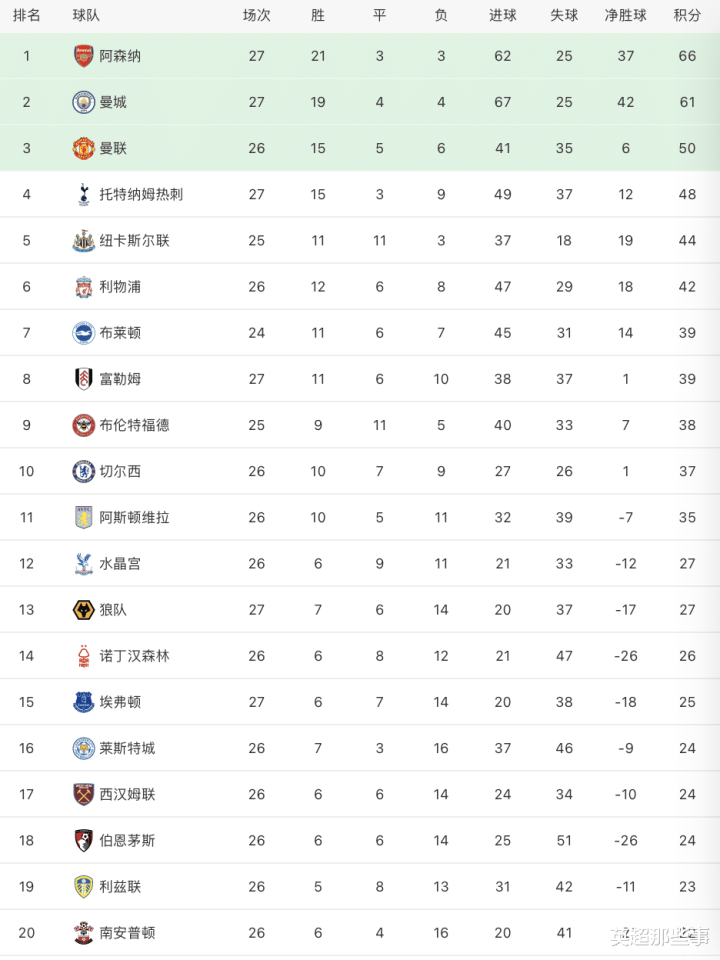This screenshot has width=720, height=960.
Task: Click the Southampton crest icon
Action: pos(83,933)
